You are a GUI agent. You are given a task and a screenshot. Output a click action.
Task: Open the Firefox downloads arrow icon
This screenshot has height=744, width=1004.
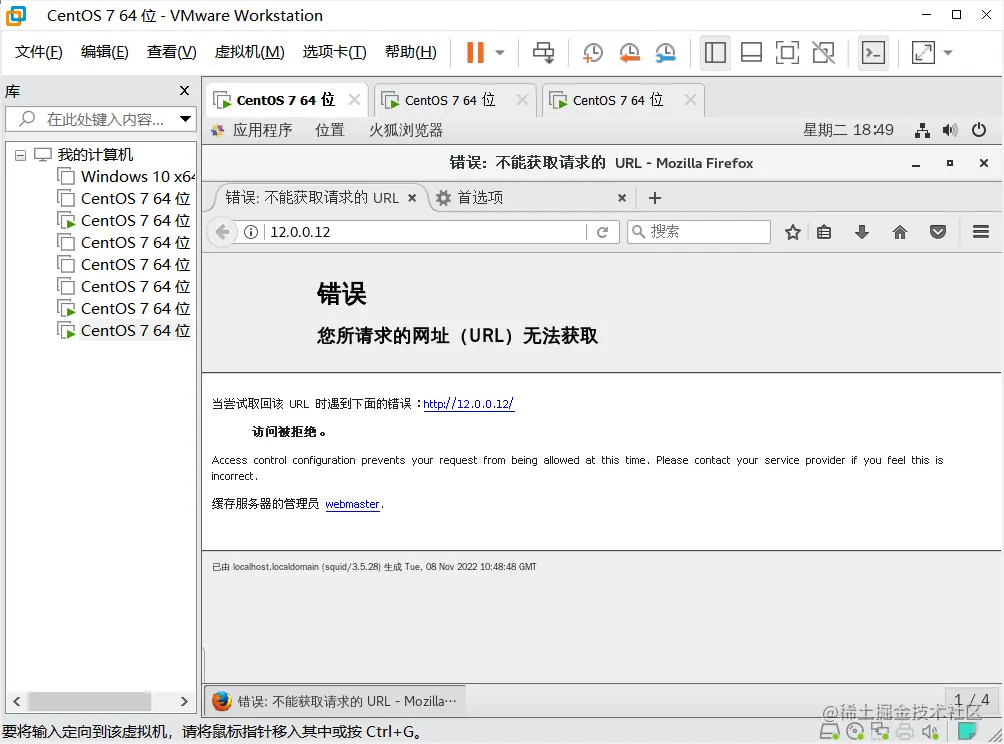(862, 232)
